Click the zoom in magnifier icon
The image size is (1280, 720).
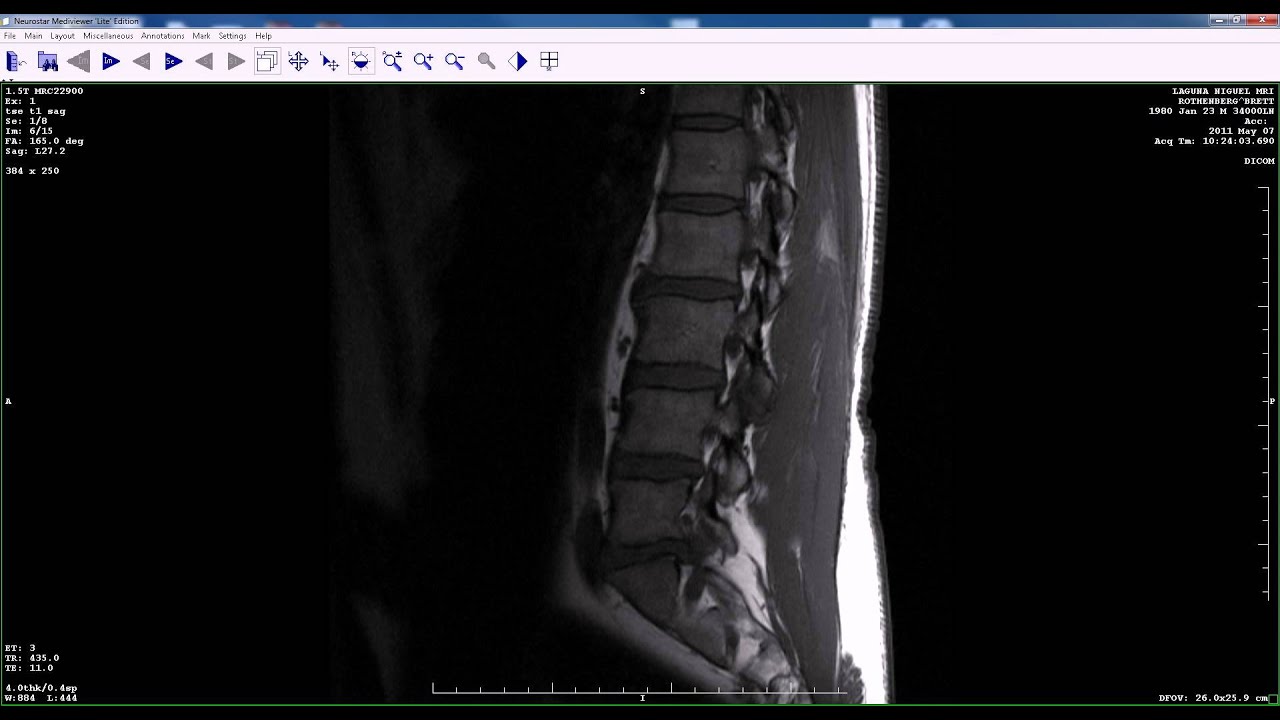(423, 62)
